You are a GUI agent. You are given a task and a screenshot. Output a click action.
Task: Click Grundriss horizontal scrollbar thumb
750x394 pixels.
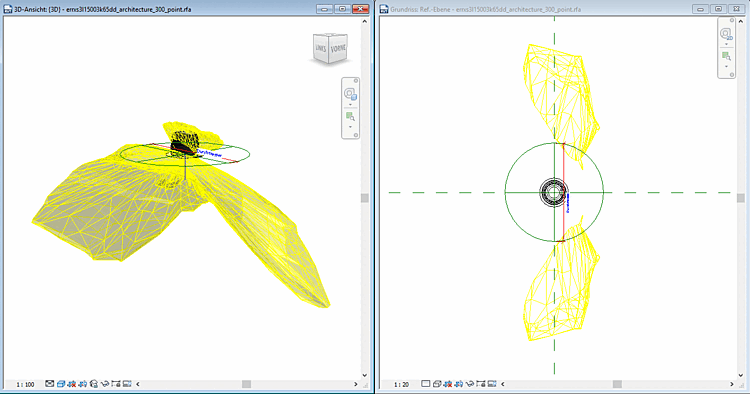click(618, 384)
